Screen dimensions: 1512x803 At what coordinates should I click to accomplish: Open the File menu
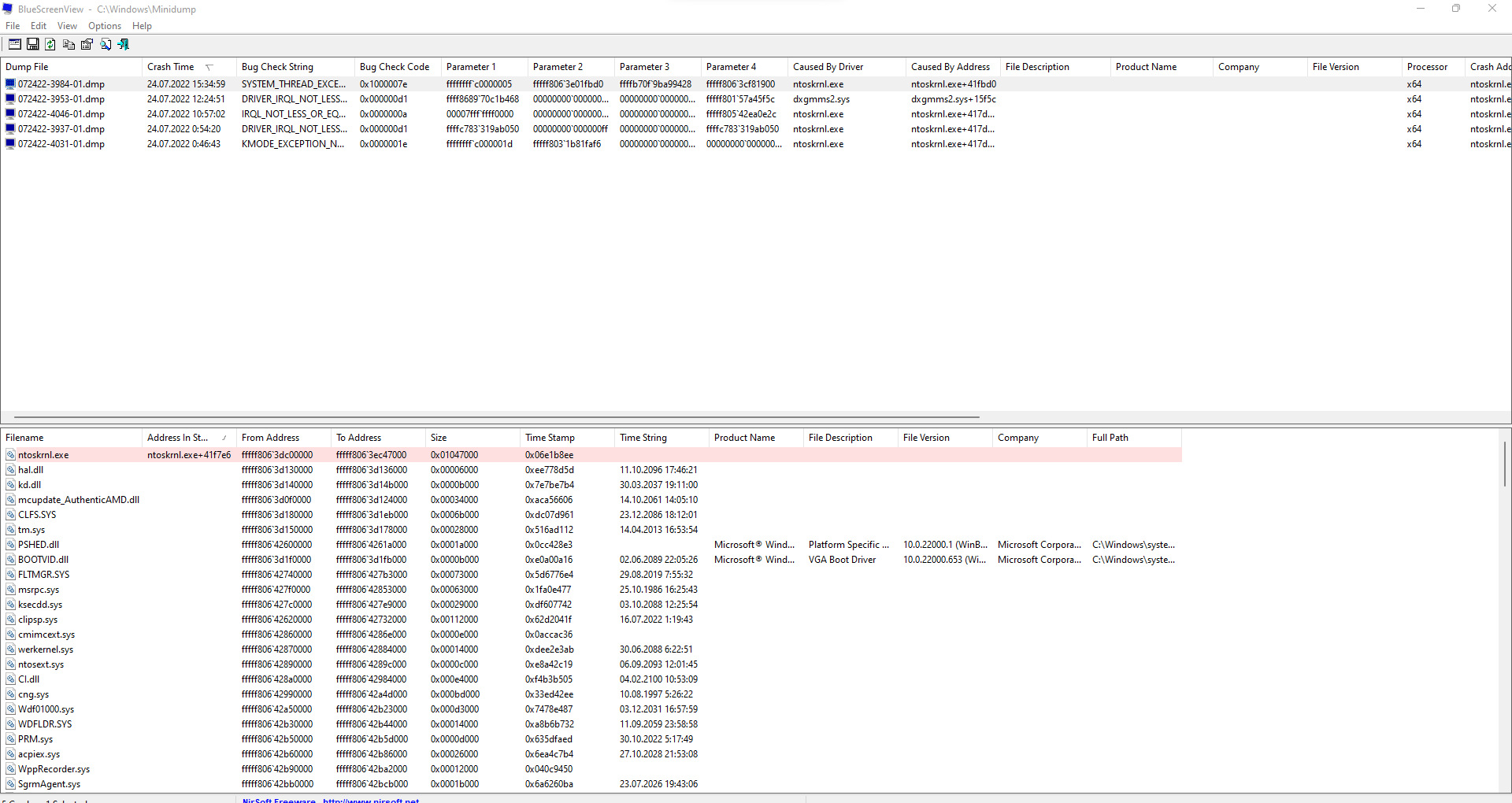point(13,26)
